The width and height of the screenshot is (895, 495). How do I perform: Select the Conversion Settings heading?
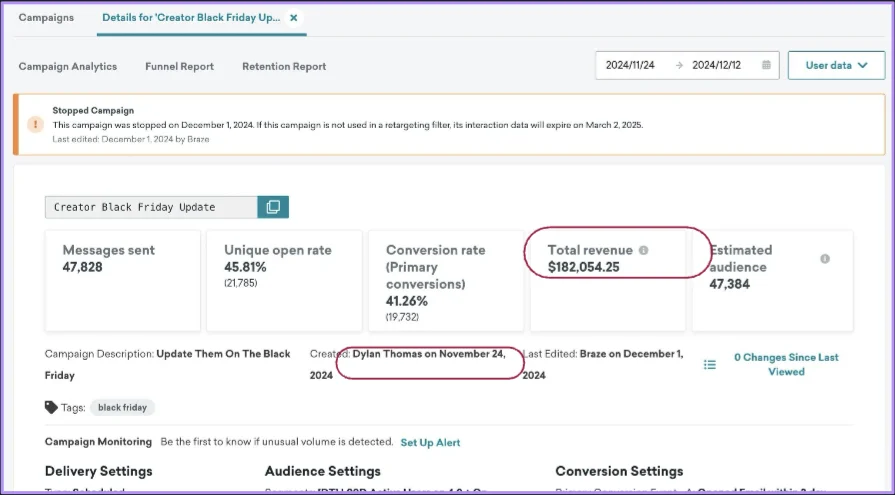[619, 471]
